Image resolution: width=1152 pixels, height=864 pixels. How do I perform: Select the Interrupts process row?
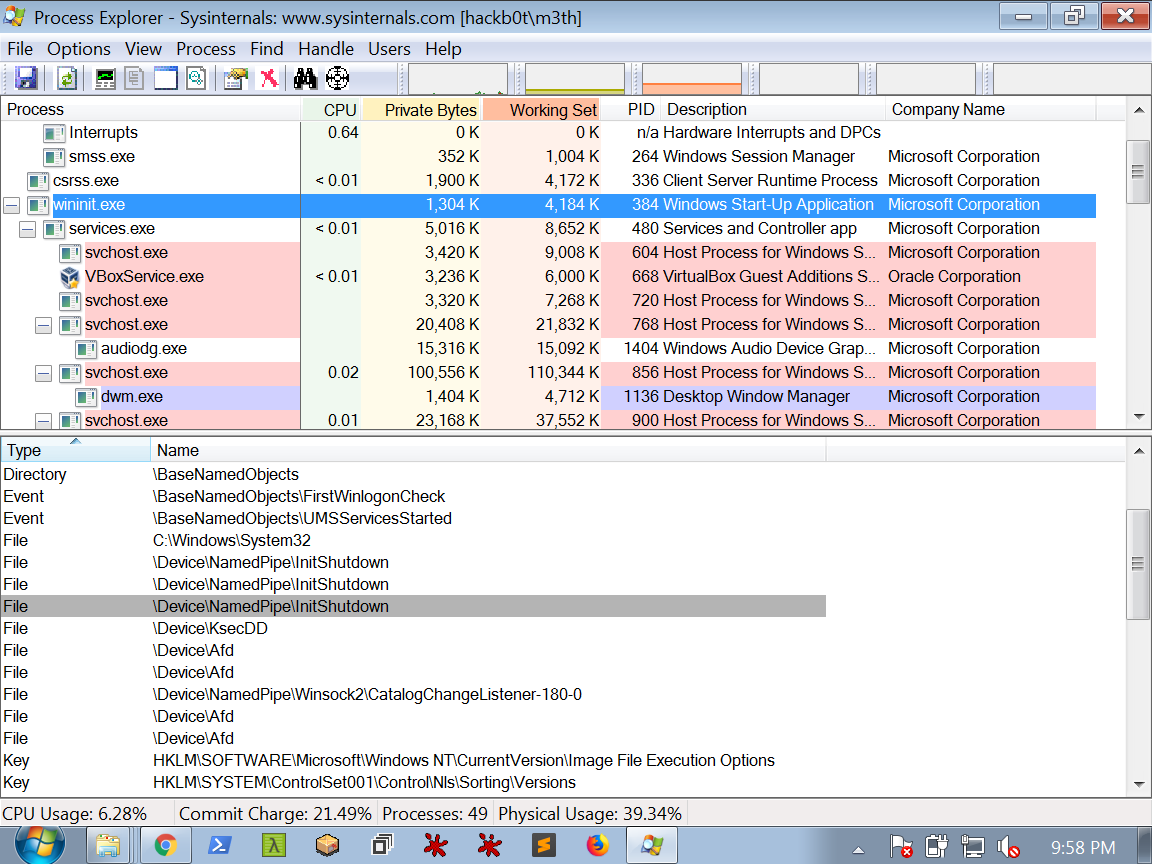point(548,133)
